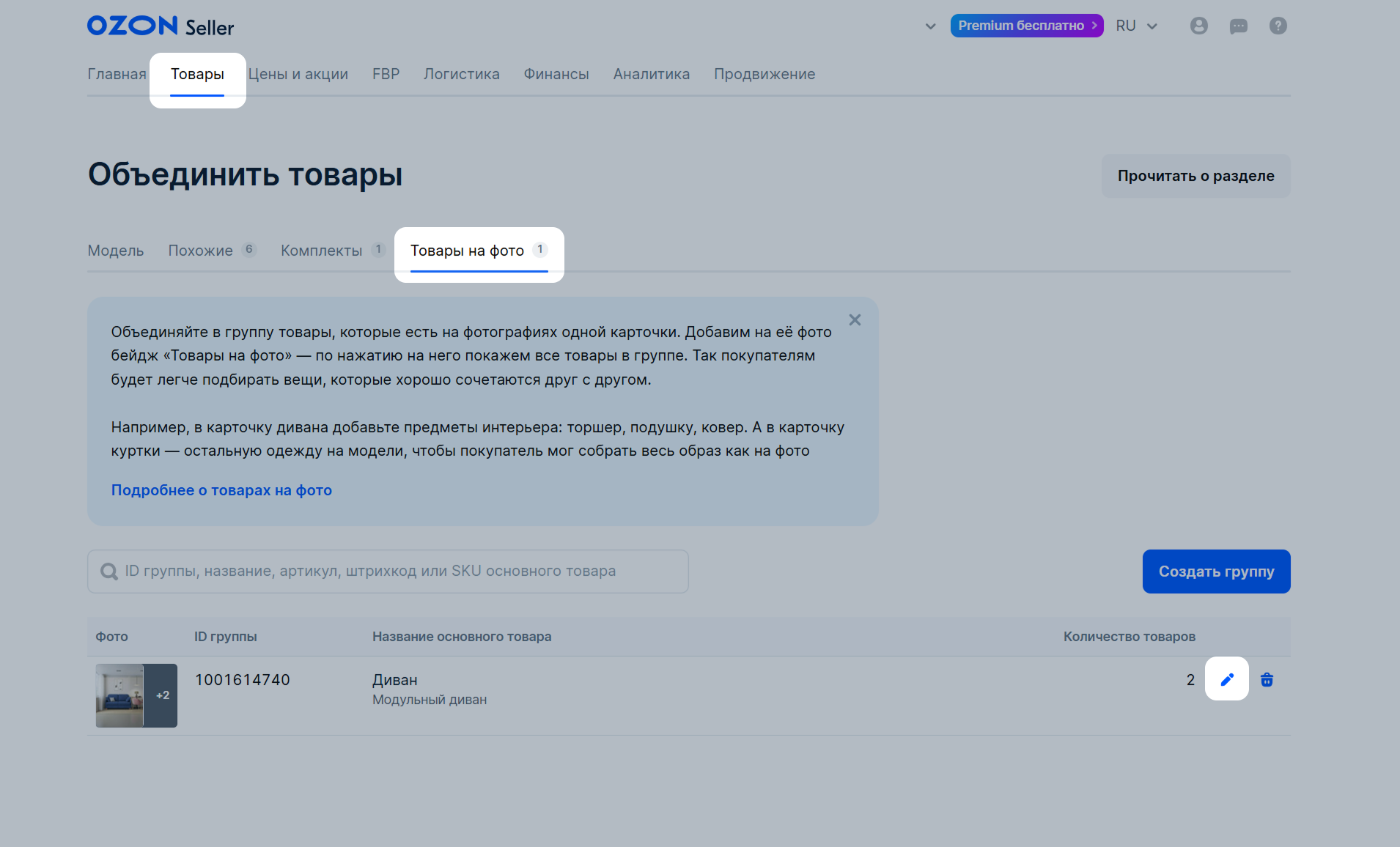Viewport: 1400px width, 847px height.
Task: Switch to the Модель tab
Action: coord(115,251)
